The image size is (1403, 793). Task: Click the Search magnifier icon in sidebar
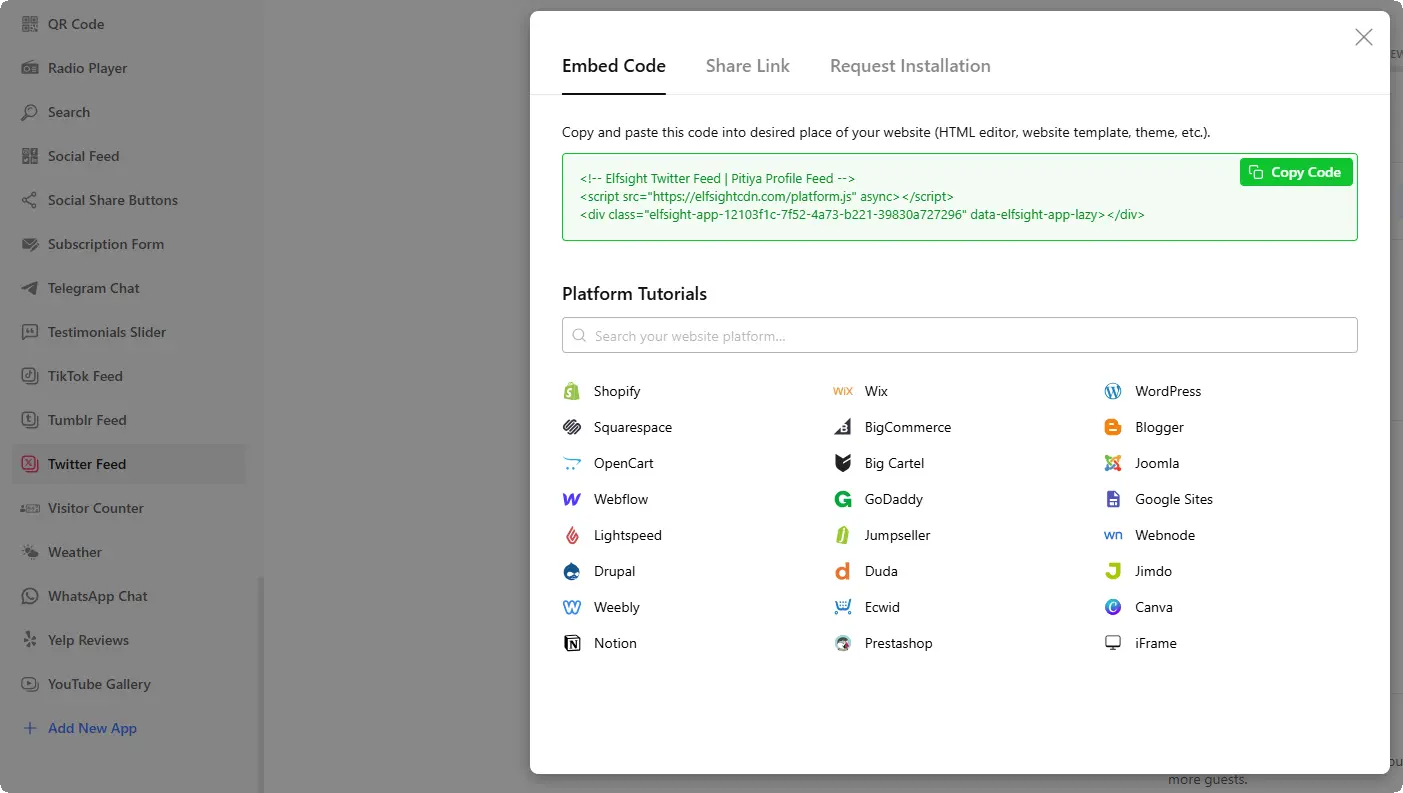click(x=30, y=112)
